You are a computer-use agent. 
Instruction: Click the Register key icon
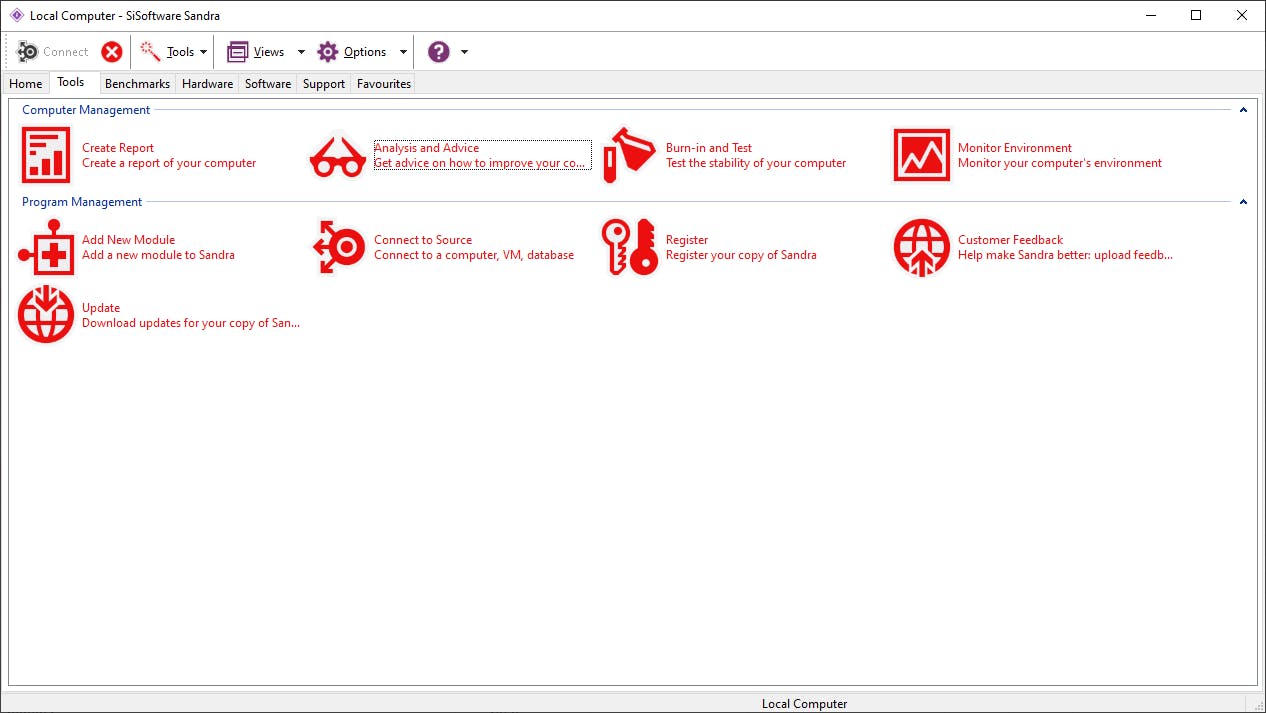(x=630, y=247)
